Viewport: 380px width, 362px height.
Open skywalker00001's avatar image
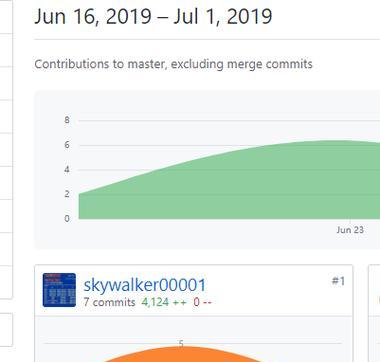59,290
